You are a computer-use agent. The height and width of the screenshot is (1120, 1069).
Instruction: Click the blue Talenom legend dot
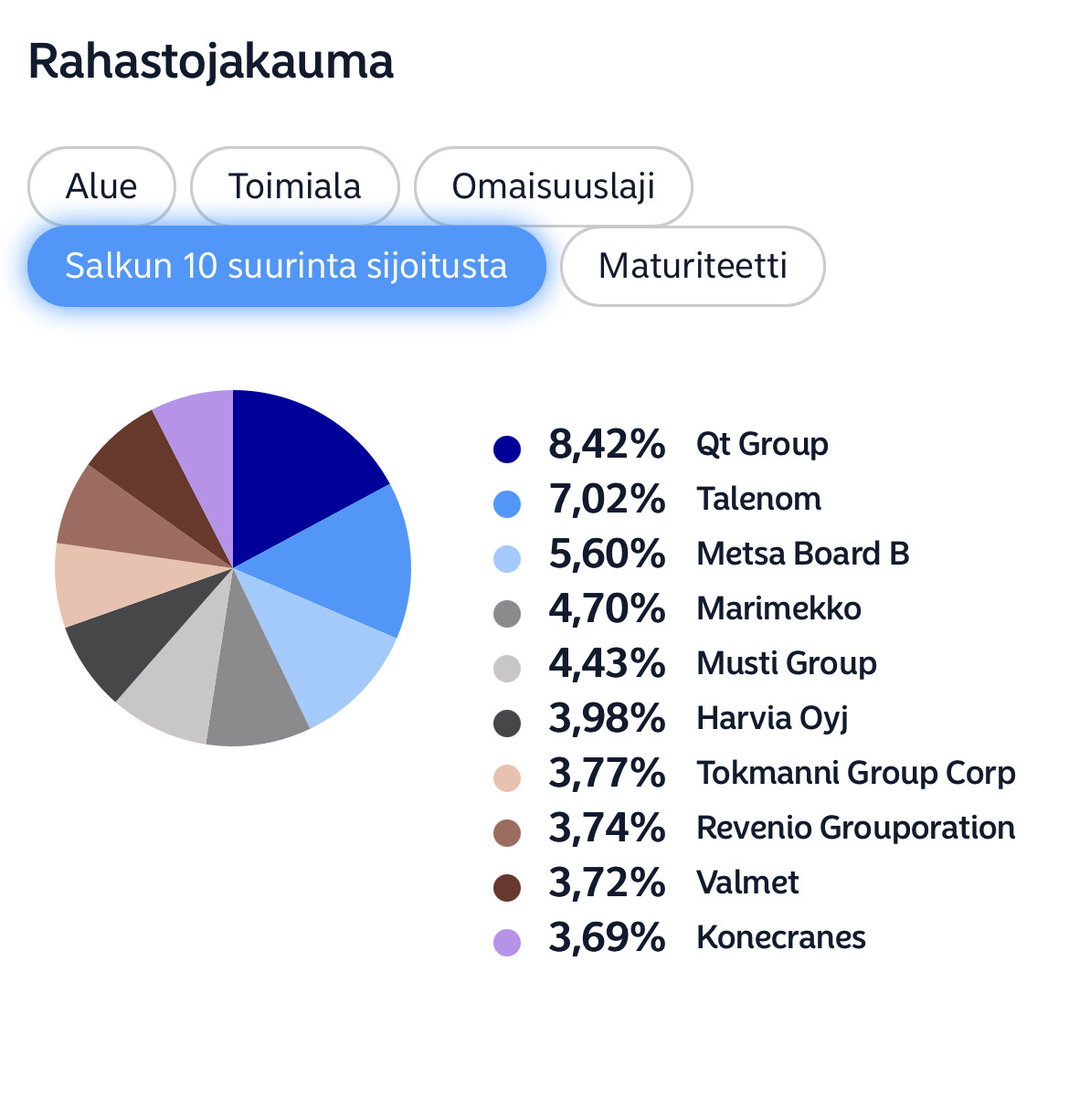click(x=507, y=503)
